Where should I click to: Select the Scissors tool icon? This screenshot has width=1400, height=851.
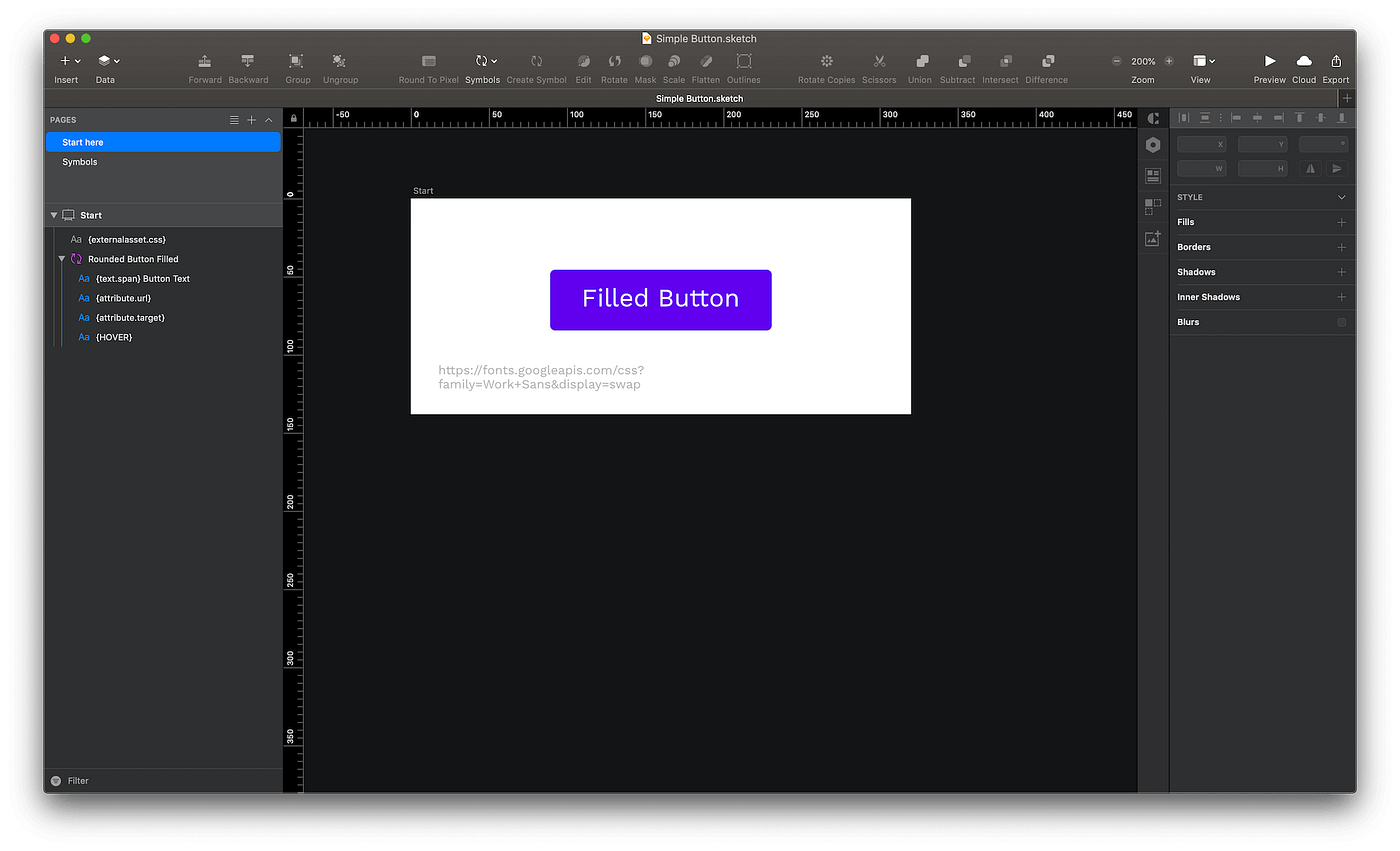point(878,62)
